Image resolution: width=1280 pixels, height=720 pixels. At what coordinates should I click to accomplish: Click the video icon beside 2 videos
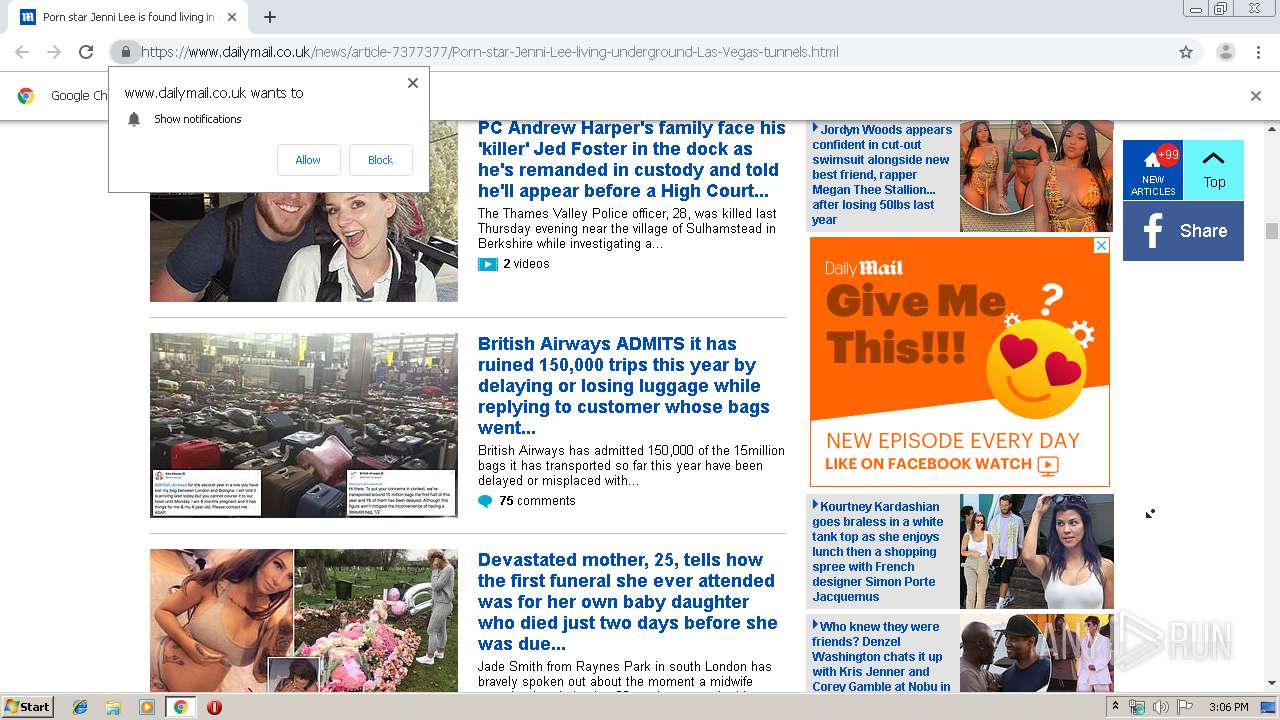tap(488, 264)
